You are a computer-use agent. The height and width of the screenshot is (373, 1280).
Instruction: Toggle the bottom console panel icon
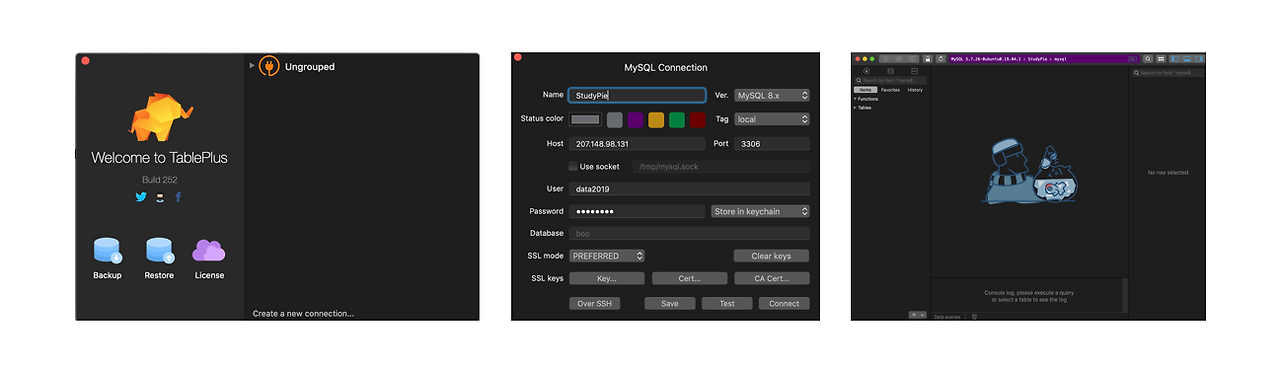pyautogui.click(x=1187, y=59)
